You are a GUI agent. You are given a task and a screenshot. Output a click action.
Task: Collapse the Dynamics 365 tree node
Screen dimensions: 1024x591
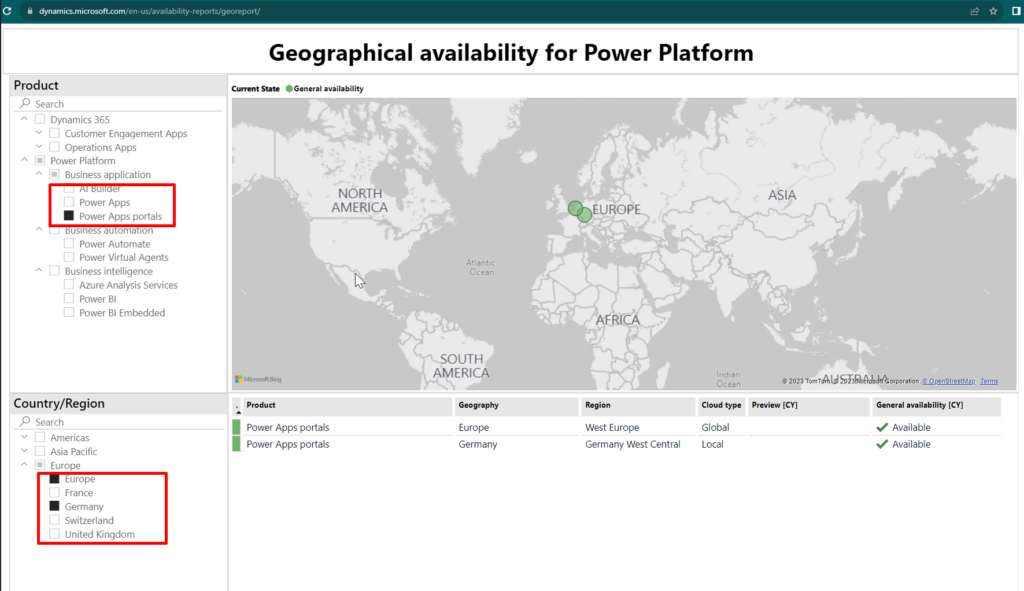24,119
